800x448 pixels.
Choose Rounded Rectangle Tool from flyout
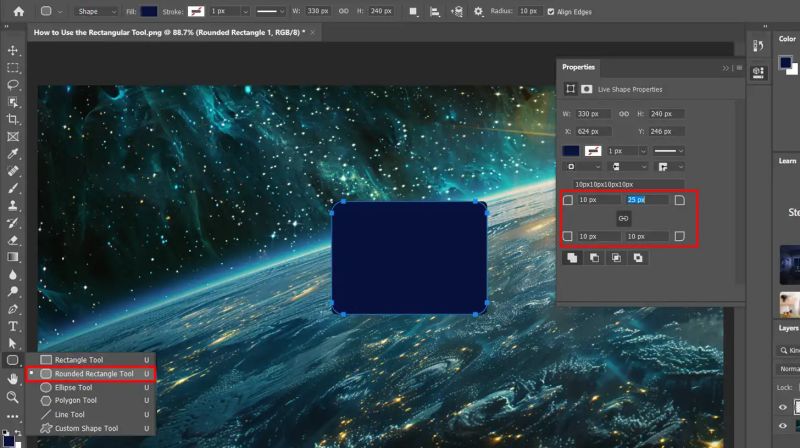[91, 374]
